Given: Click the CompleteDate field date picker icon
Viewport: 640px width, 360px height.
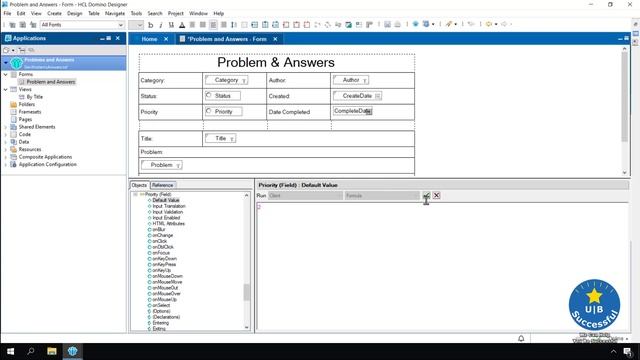Looking at the screenshot, I should (369, 111).
